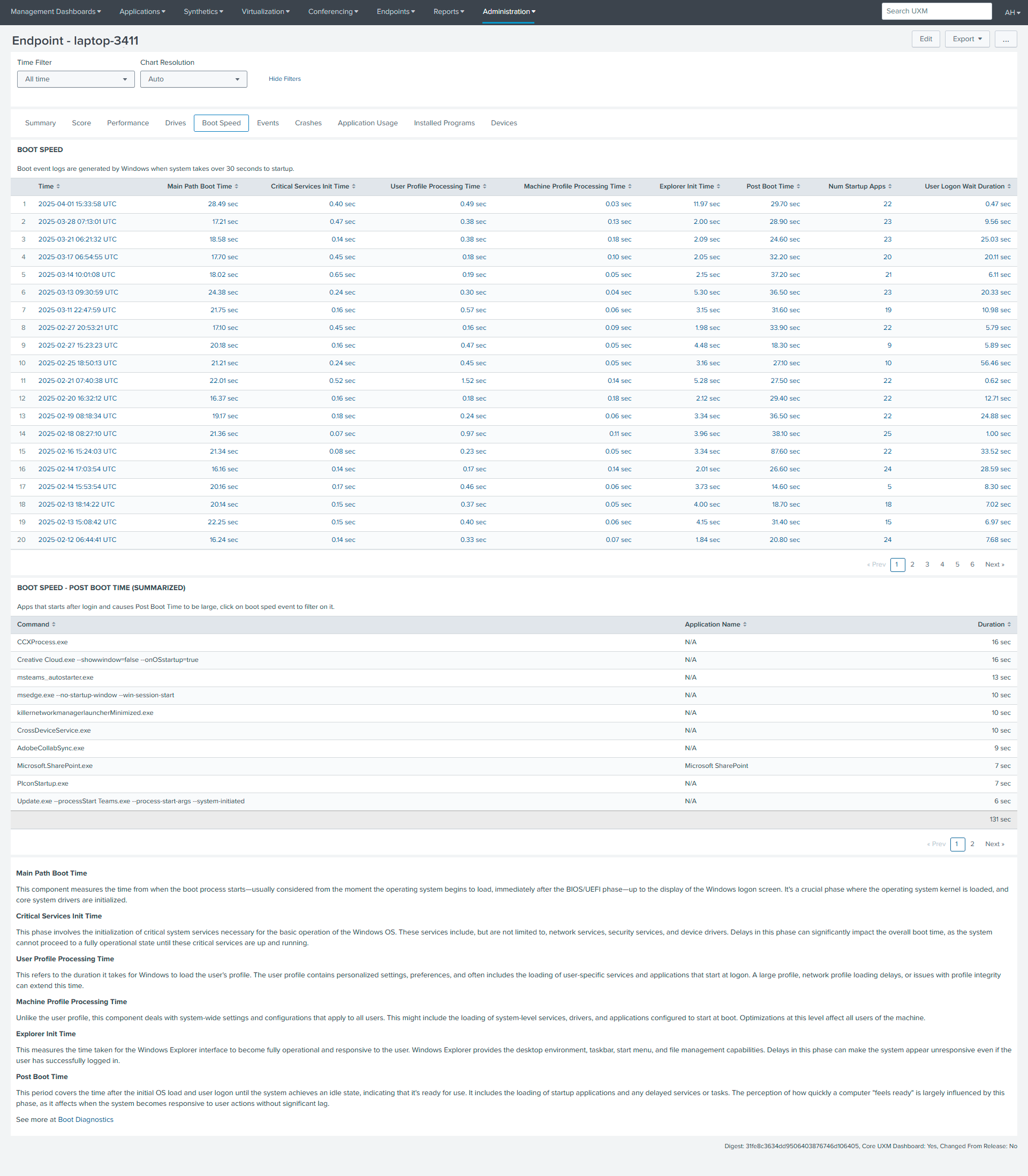Focus the Search UXM input field
This screenshot has width=1028, height=1176.
[x=936, y=11]
